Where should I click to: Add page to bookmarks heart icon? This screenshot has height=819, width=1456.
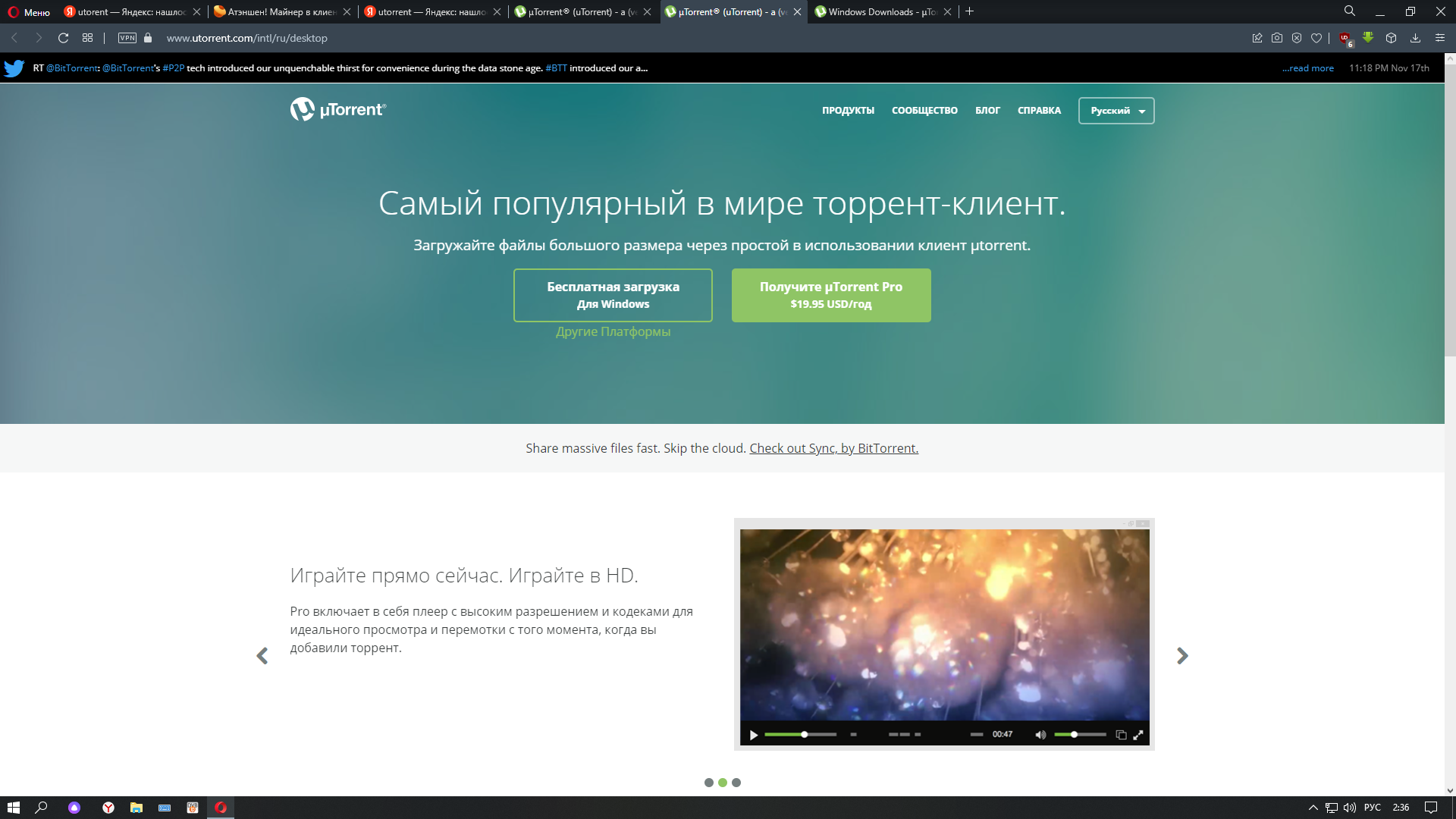pyautogui.click(x=1316, y=38)
